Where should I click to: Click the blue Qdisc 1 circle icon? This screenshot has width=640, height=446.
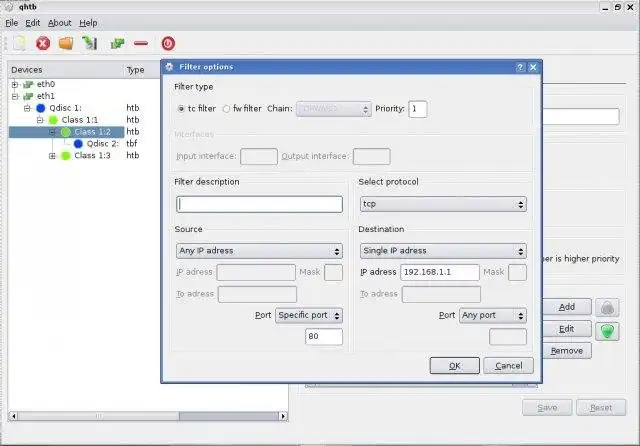(x=40, y=108)
